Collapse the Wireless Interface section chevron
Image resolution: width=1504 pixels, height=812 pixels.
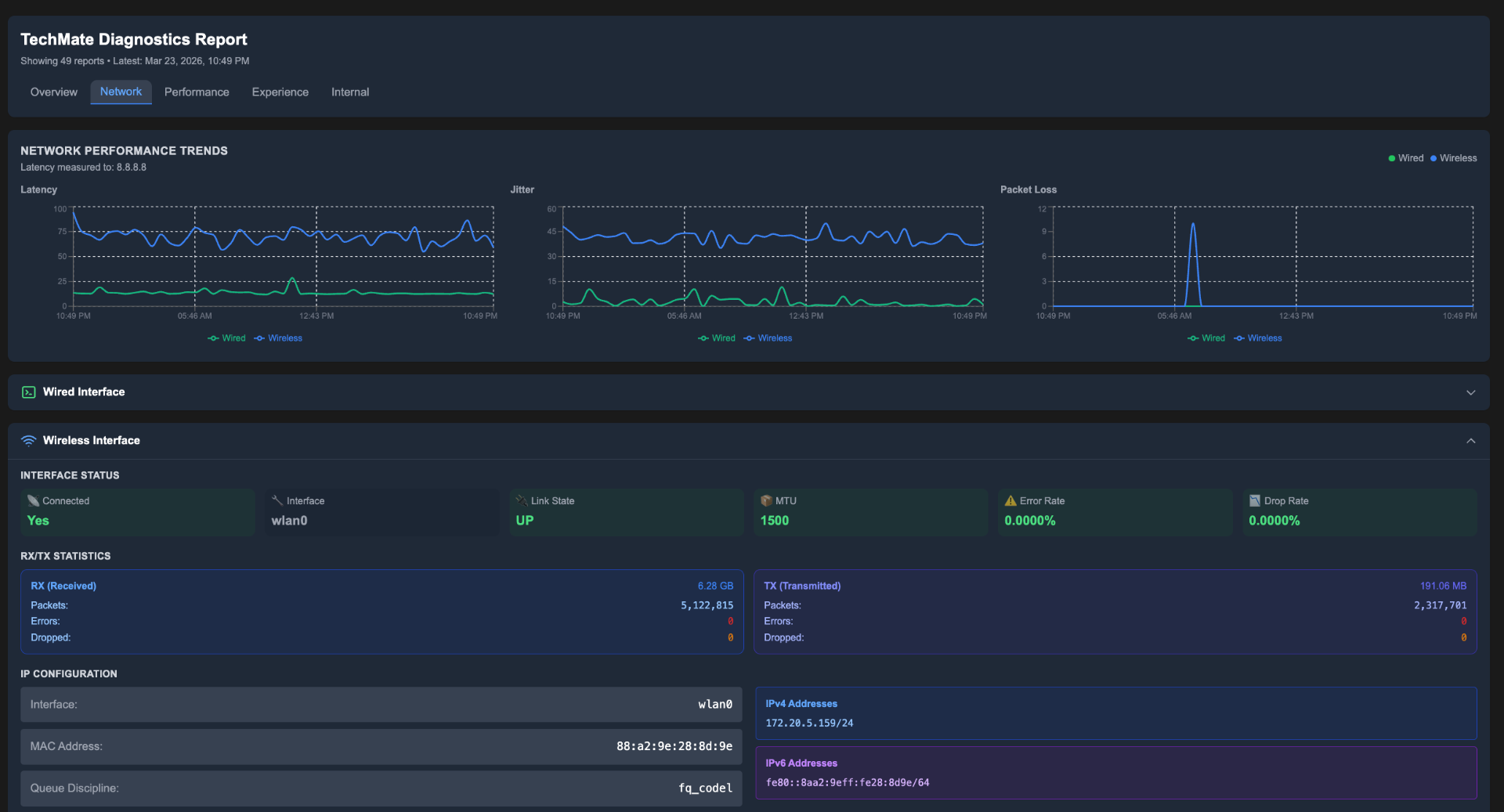tap(1470, 441)
